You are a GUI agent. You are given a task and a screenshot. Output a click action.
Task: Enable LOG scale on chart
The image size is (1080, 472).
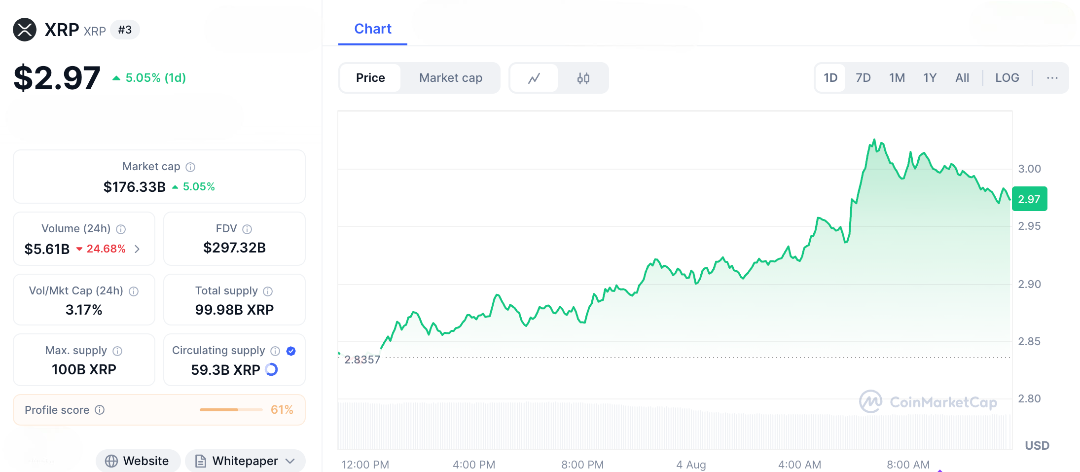point(1007,78)
